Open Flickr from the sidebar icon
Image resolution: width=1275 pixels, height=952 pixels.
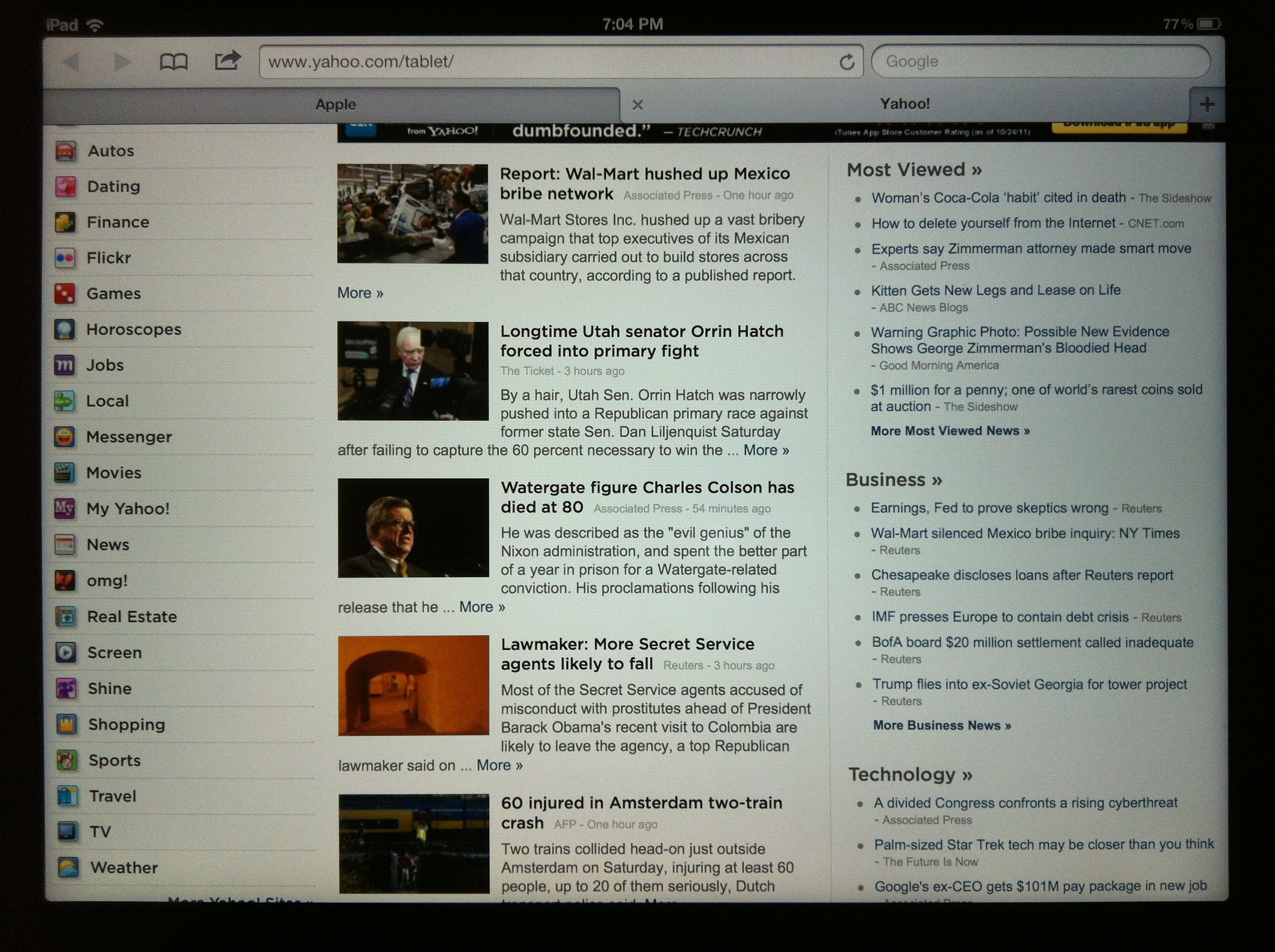64,258
